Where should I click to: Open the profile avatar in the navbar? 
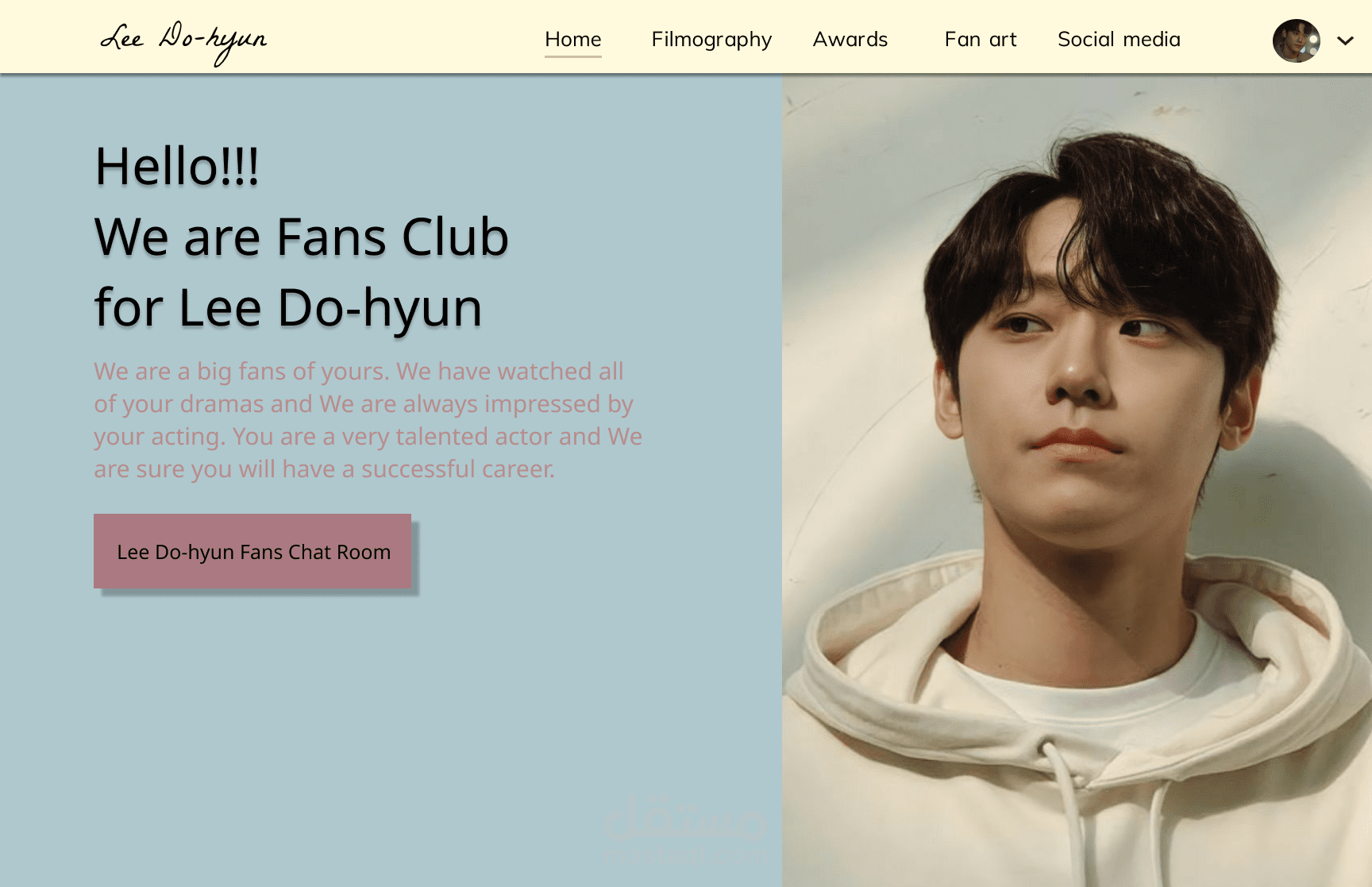pos(1296,40)
